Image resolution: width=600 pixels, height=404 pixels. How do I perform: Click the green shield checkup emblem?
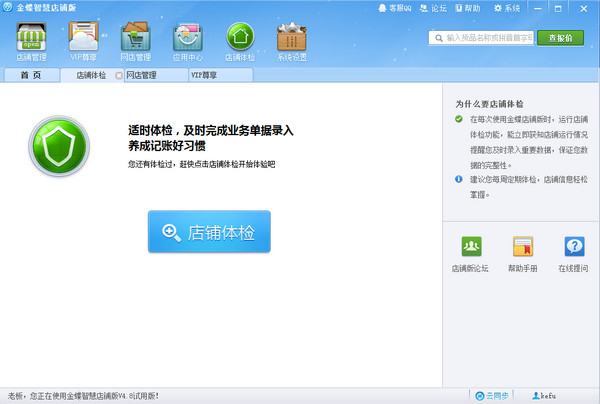click(59, 146)
